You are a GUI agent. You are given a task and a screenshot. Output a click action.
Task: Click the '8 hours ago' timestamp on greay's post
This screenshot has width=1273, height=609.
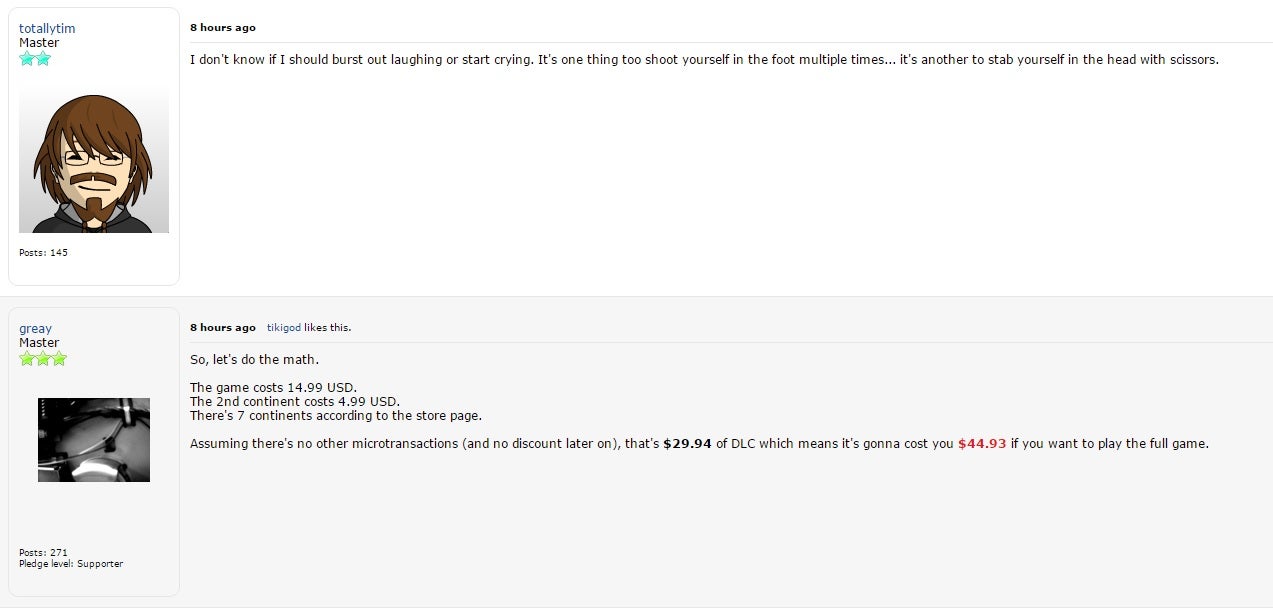[x=223, y=327]
